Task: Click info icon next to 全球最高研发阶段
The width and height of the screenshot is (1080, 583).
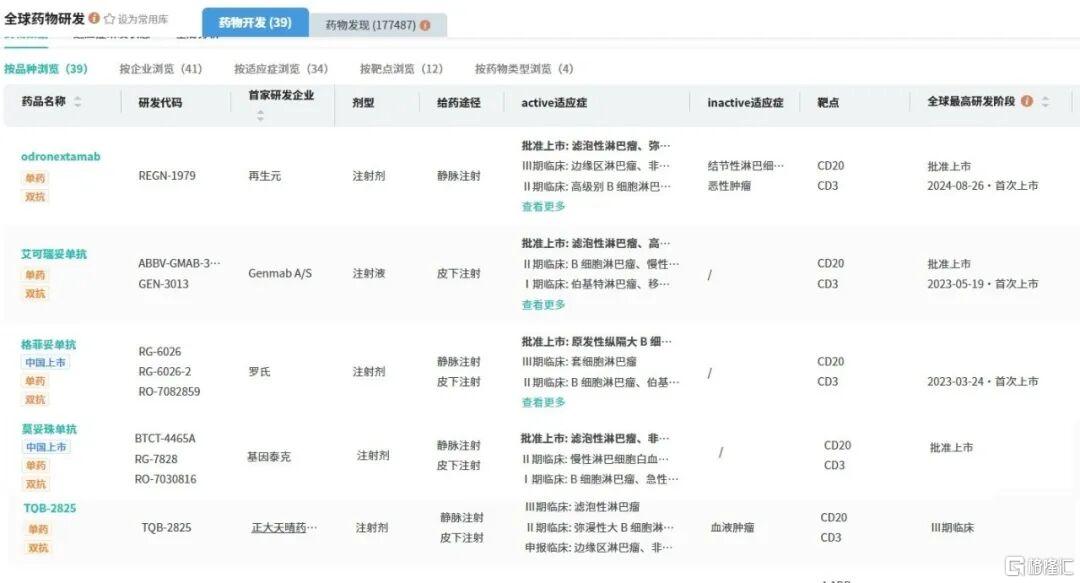Action: 1026,102
